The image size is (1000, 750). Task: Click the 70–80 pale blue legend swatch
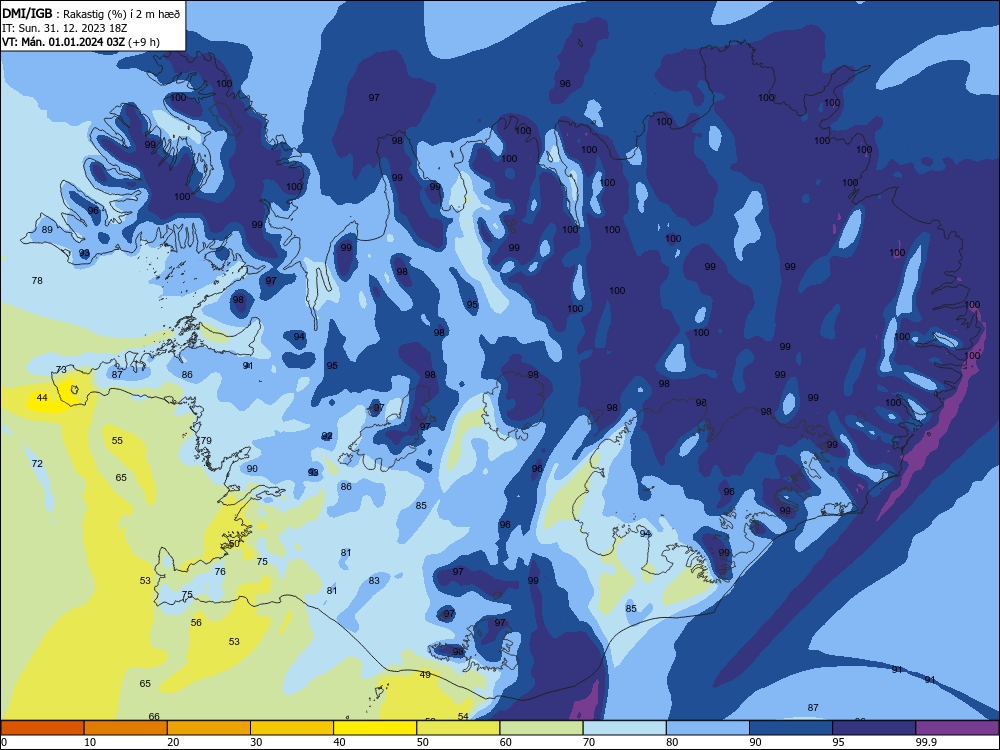click(x=624, y=728)
